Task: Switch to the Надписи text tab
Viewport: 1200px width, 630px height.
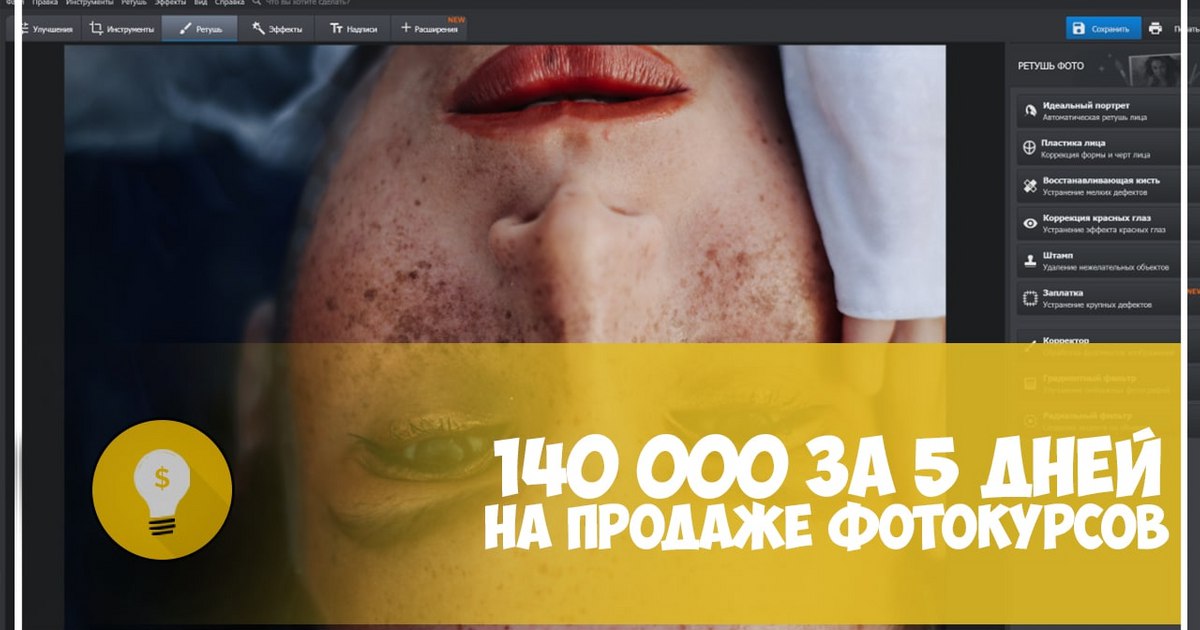Action: click(353, 29)
